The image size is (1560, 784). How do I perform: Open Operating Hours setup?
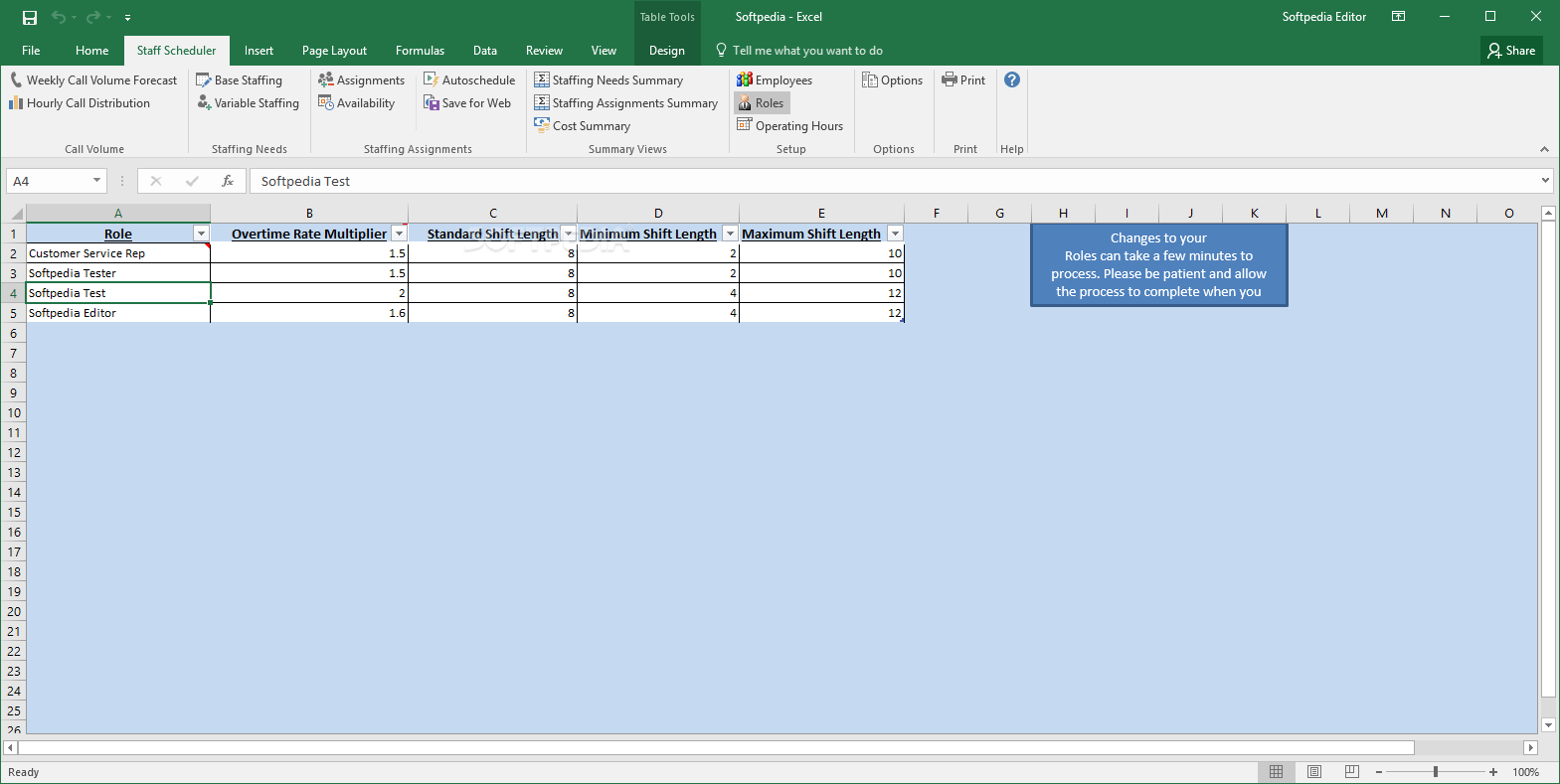pyautogui.click(x=789, y=125)
